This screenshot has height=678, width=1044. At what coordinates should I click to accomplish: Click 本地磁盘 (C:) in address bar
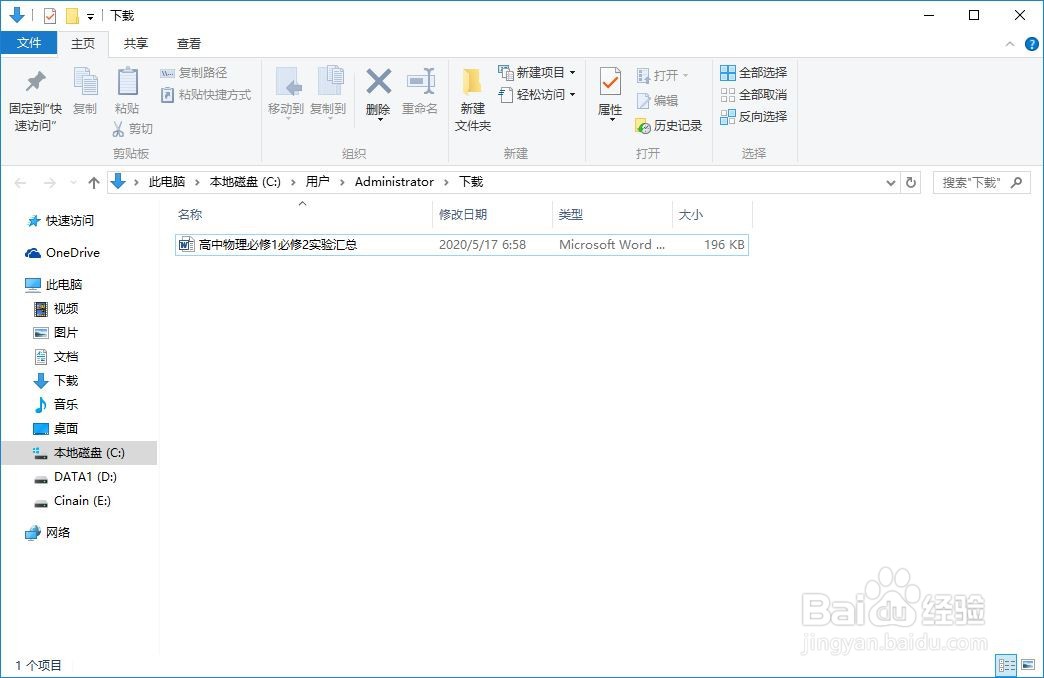point(245,182)
